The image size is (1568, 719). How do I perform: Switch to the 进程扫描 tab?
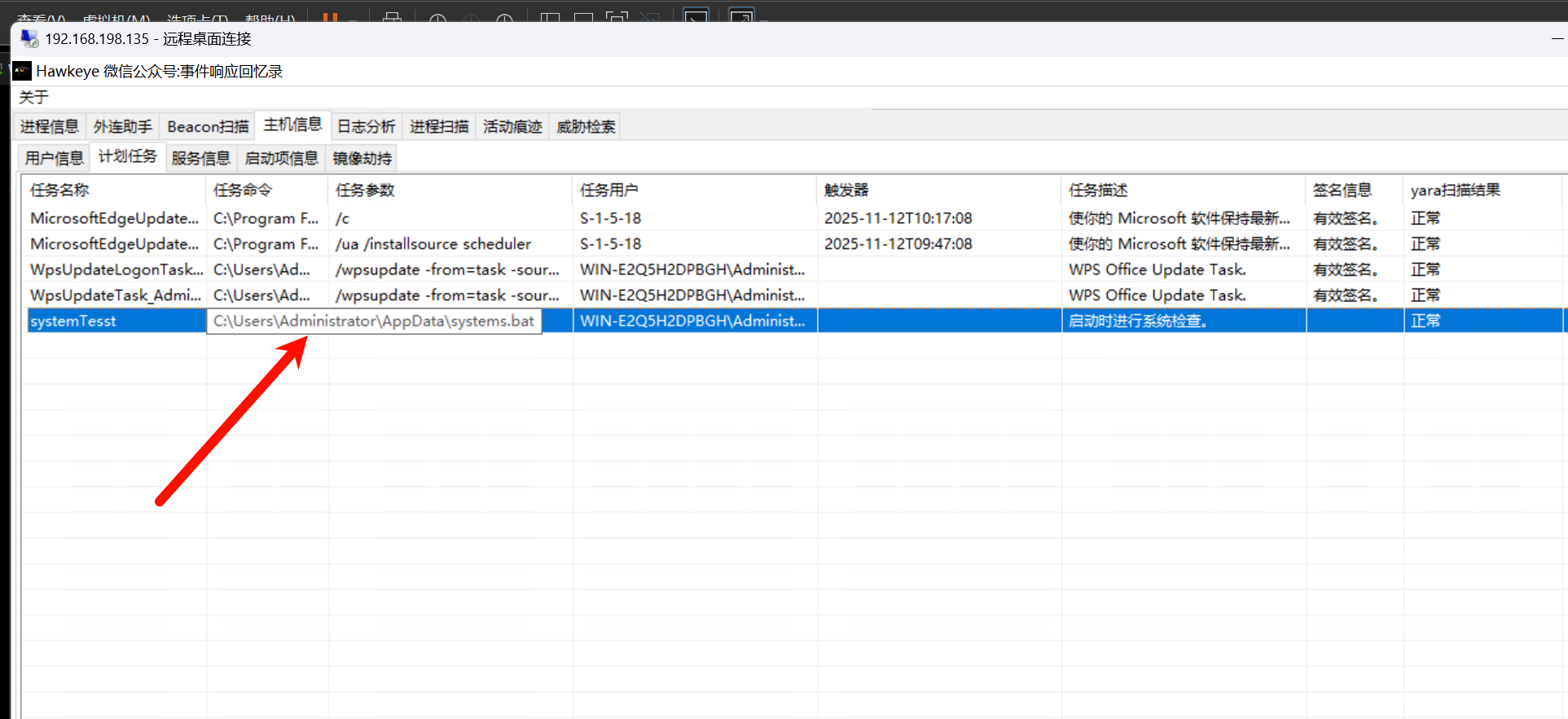439,127
